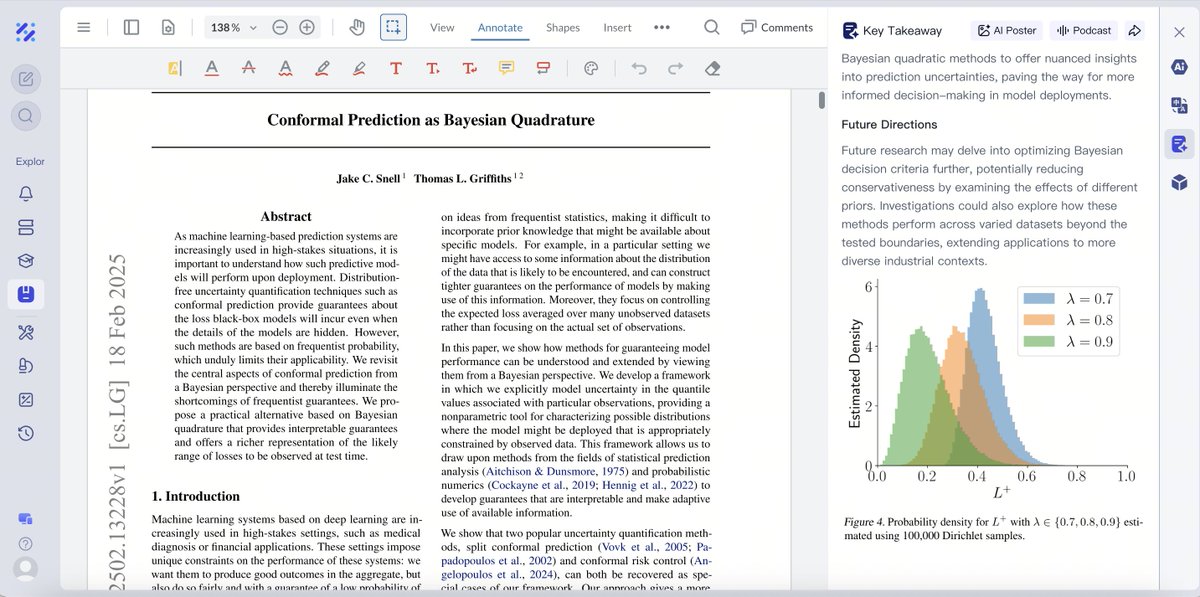Open the history clock sidebar icon

point(26,433)
